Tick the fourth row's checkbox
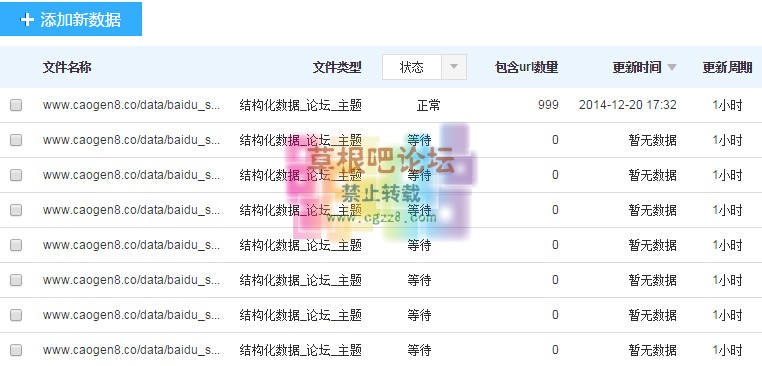This screenshot has height=366, width=762. [16, 210]
